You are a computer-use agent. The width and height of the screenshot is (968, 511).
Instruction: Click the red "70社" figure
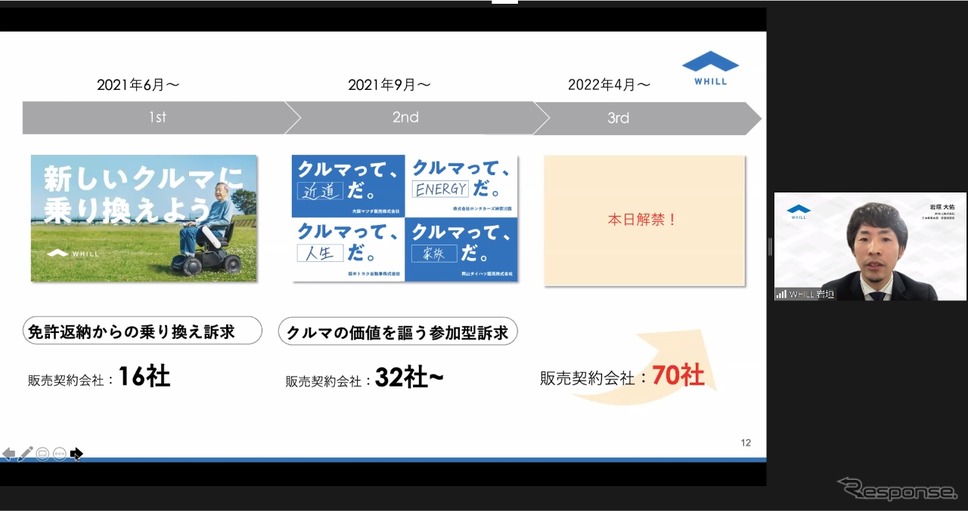coord(678,375)
